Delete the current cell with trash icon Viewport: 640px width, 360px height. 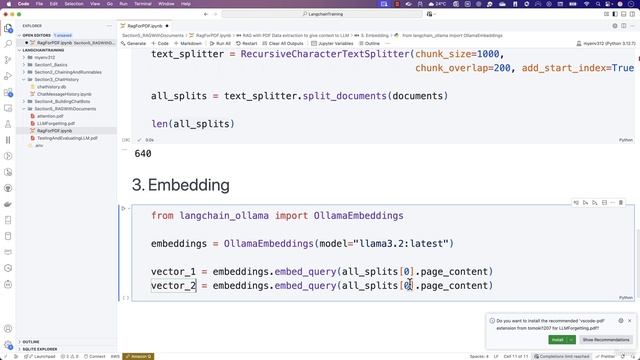[621, 202]
